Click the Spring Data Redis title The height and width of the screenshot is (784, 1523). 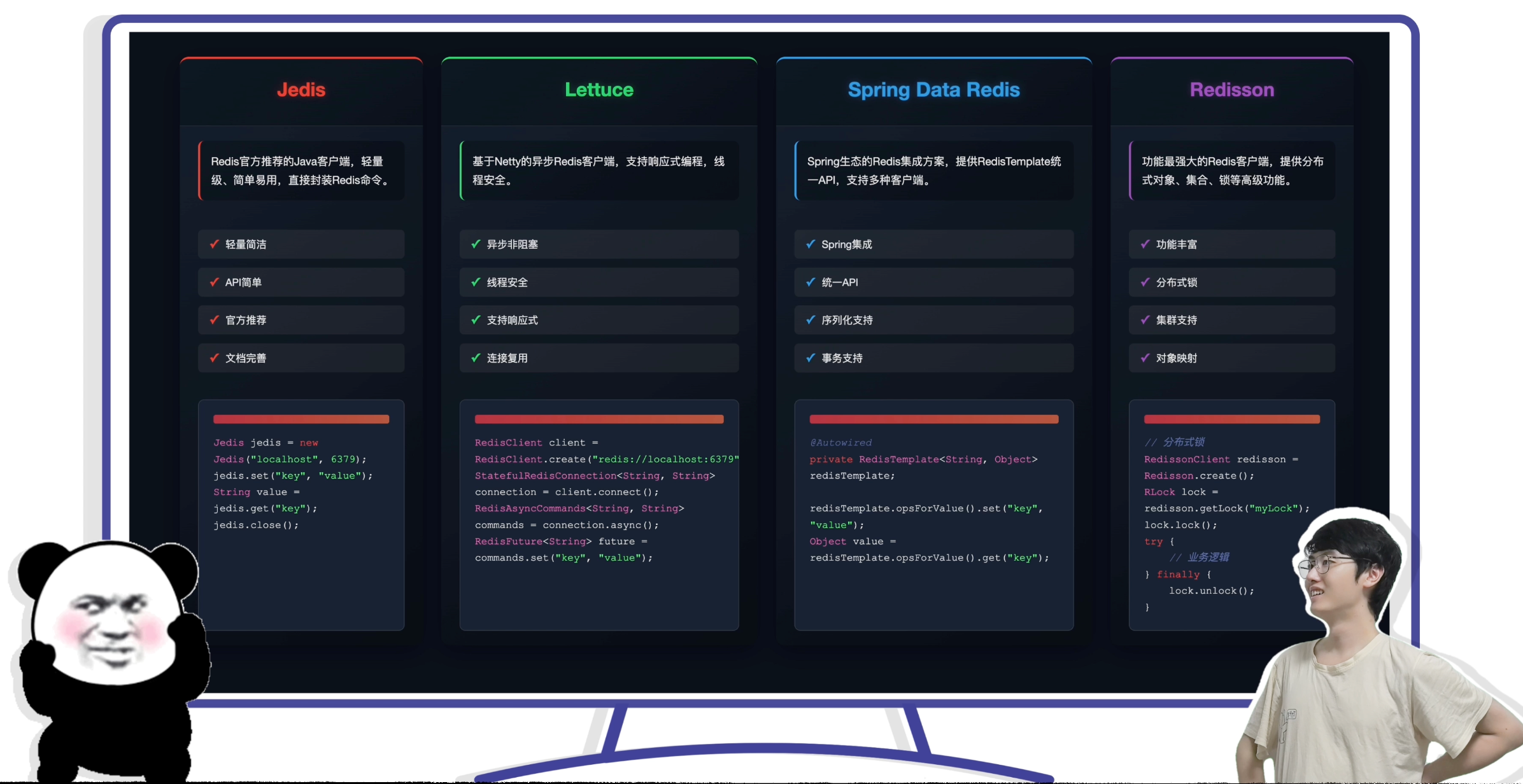pyautogui.click(x=933, y=90)
